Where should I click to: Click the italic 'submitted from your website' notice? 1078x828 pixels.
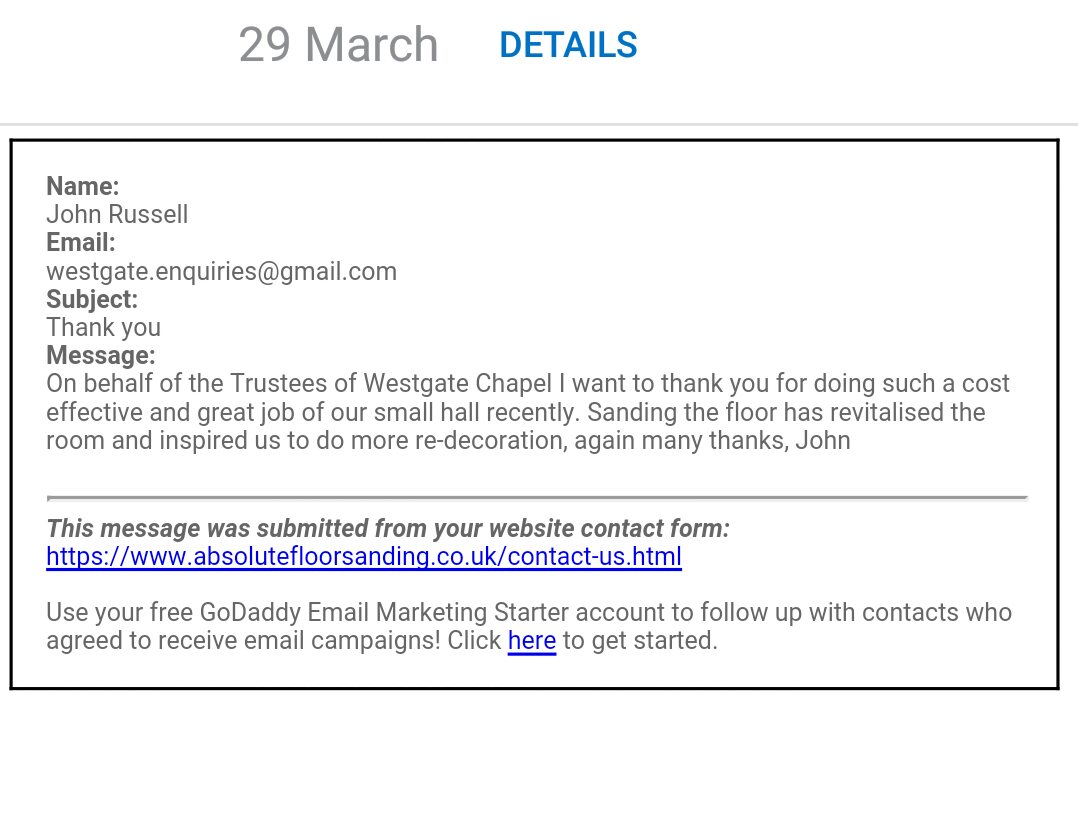[388, 528]
